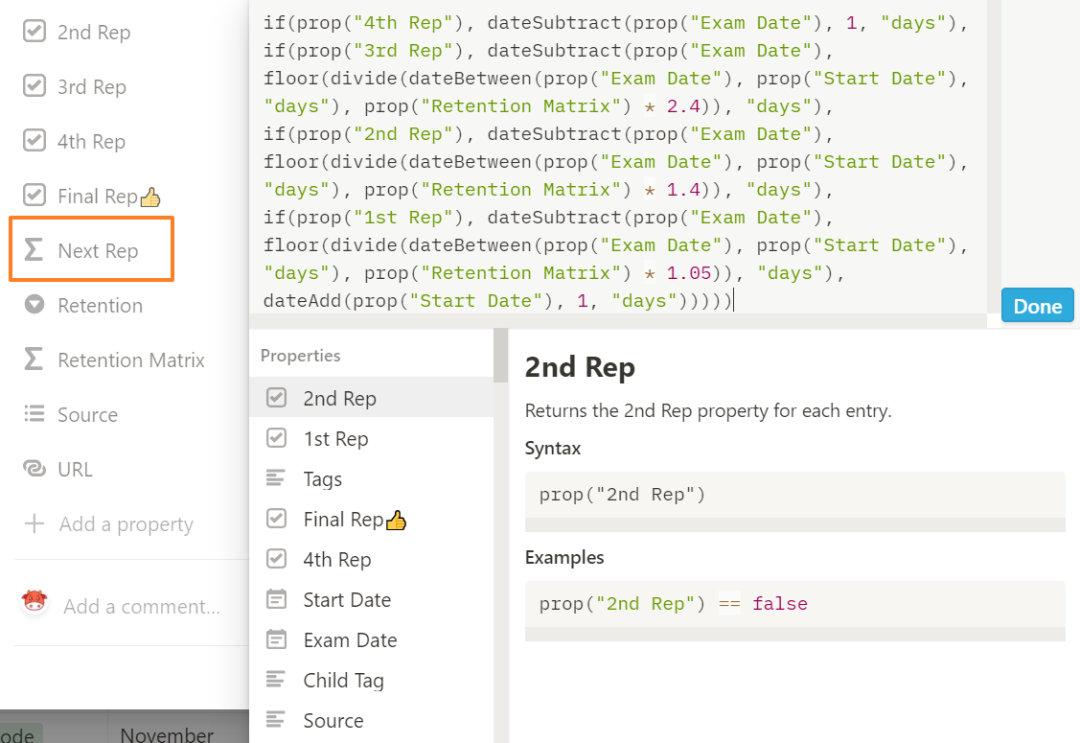Click the calendar icon next to Exam Date

276,640
